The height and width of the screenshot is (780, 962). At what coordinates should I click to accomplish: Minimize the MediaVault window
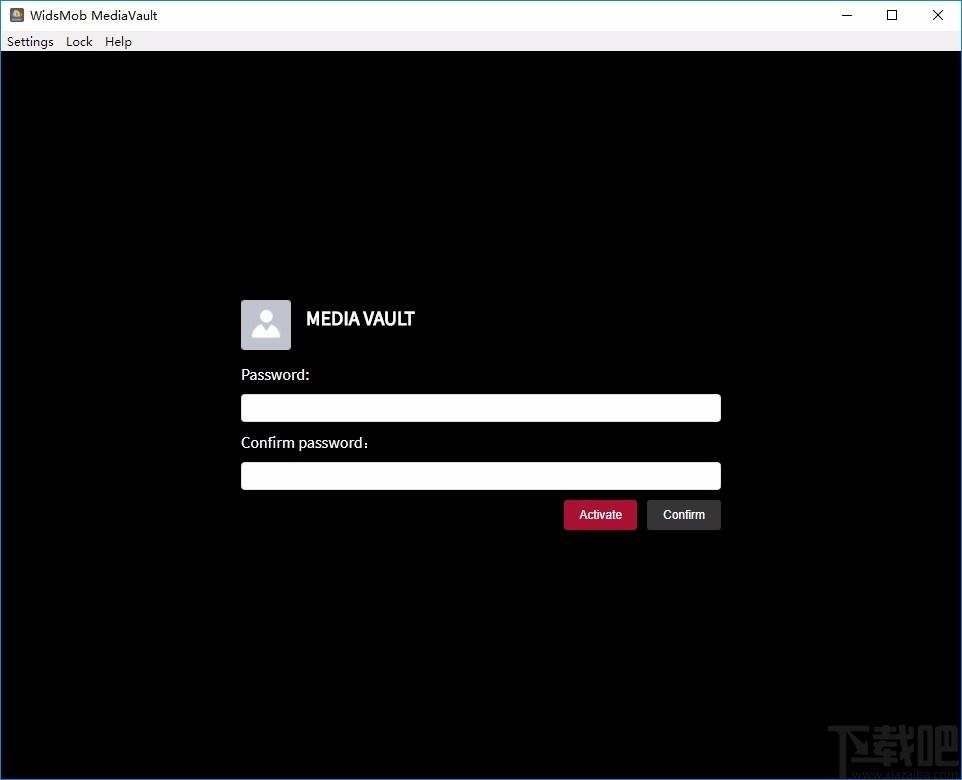coord(847,15)
